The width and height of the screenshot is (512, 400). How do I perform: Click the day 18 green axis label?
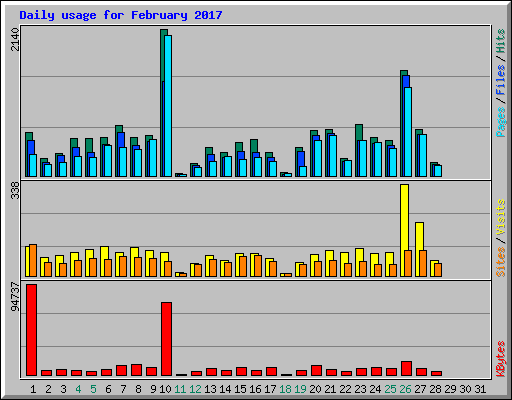click(286, 389)
